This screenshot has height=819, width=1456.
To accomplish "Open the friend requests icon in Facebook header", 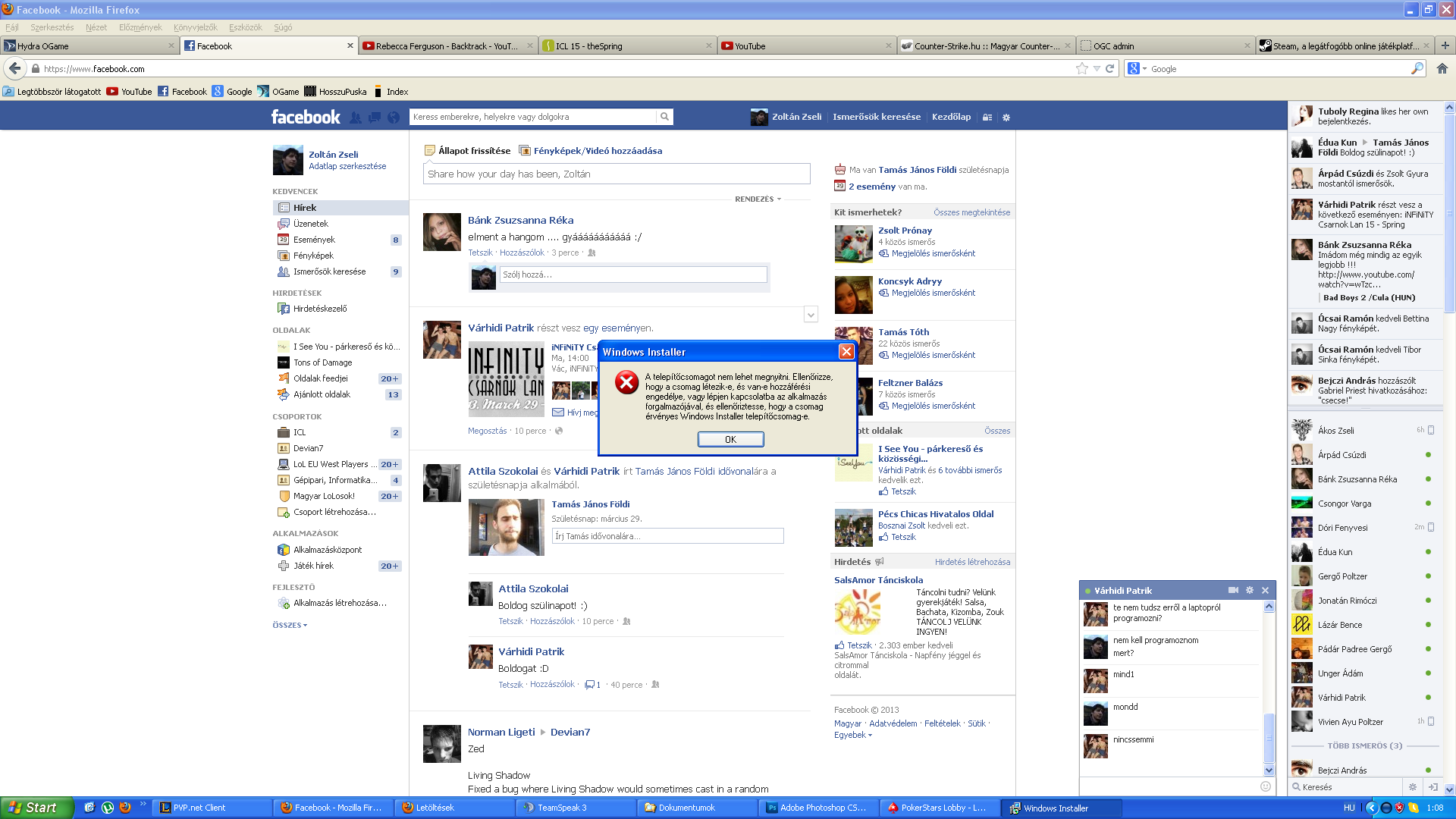I will [356, 118].
